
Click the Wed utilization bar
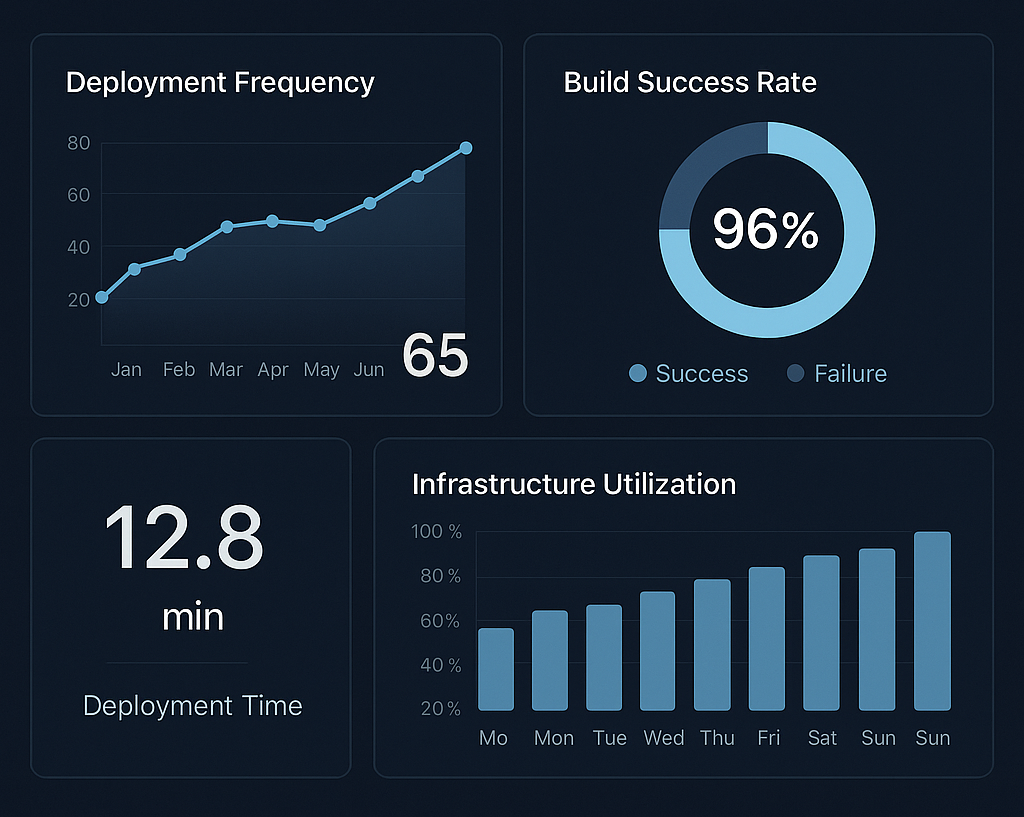point(657,650)
